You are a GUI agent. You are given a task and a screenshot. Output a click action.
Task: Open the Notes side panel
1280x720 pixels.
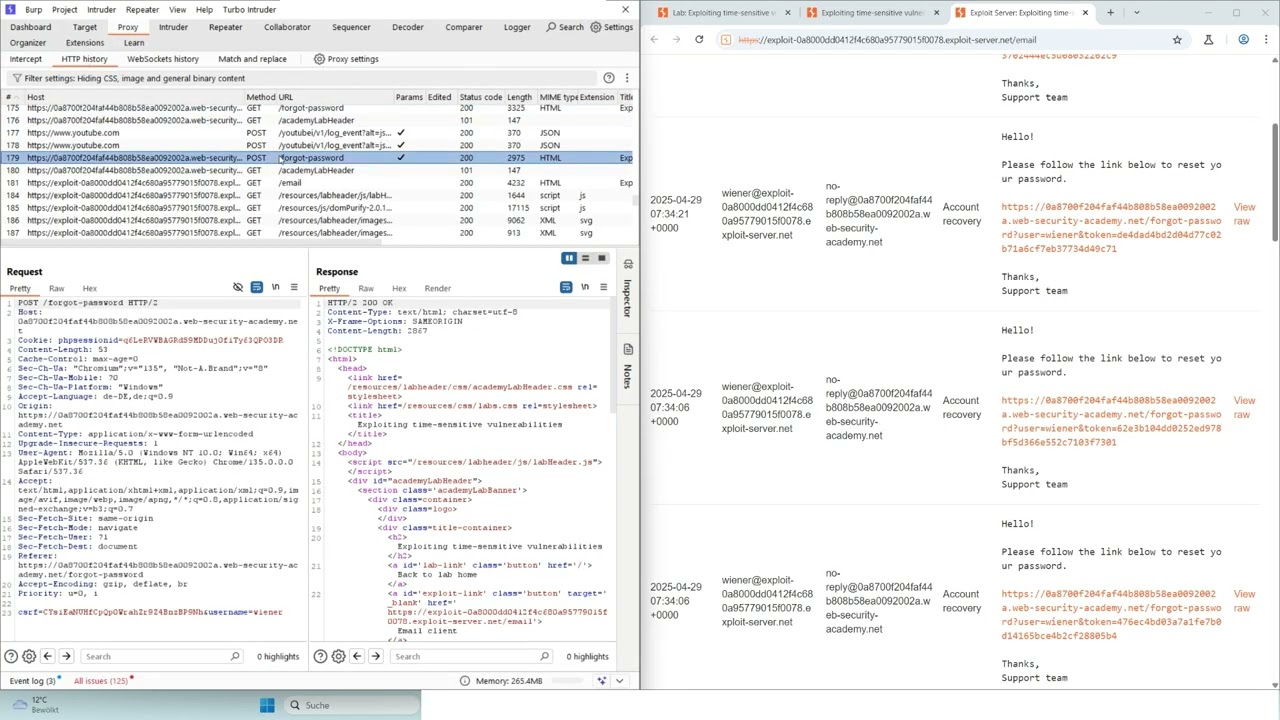628,366
